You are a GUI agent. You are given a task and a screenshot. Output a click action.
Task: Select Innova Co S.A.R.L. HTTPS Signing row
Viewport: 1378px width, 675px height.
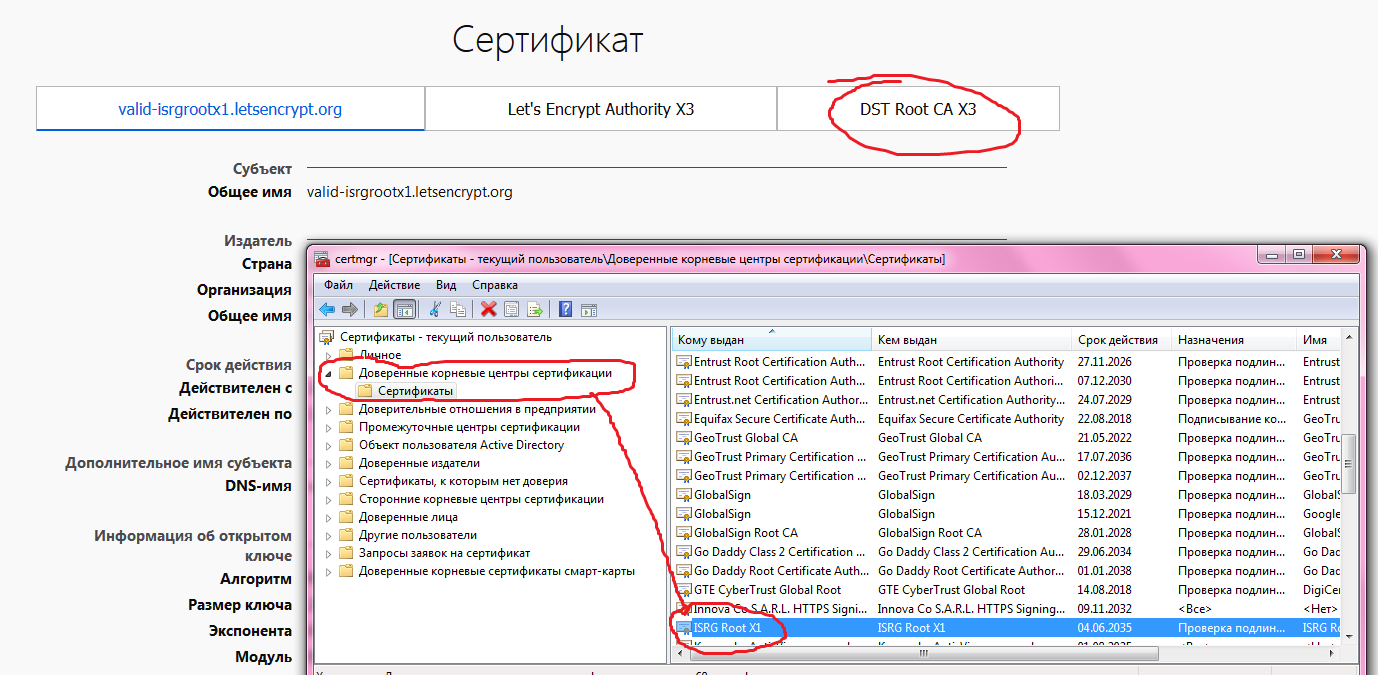(1006, 609)
